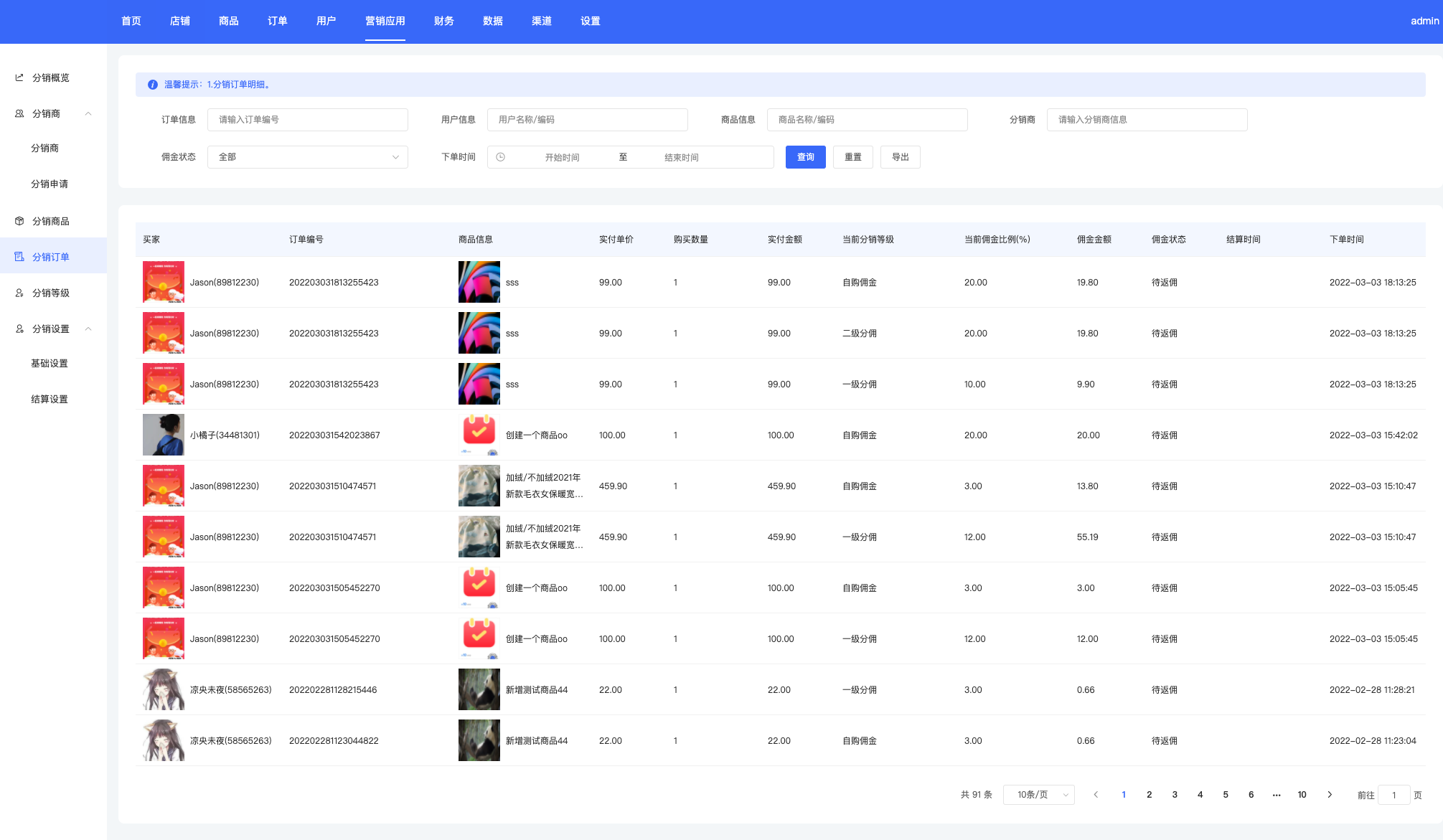
Task: Click the 分销商 people icon in sidebar
Action: [19, 113]
